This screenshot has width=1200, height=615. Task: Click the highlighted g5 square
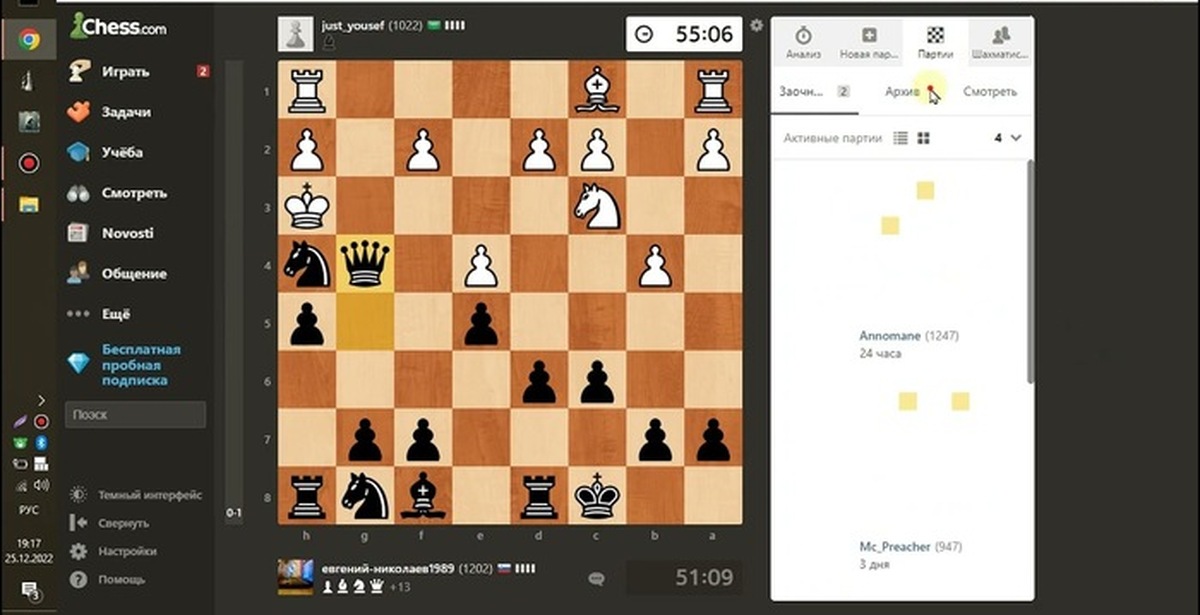coord(365,322)
